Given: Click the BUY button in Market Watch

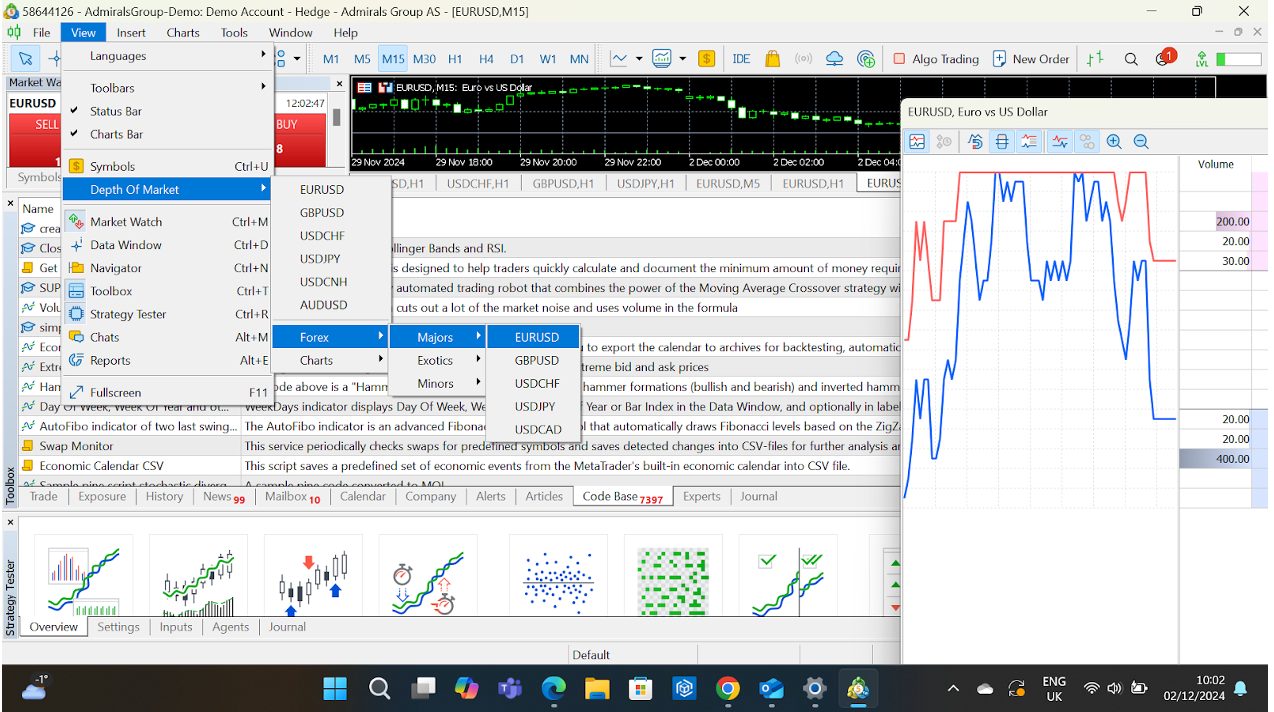Looking at the screenshot, I should [x=300, y=140].
